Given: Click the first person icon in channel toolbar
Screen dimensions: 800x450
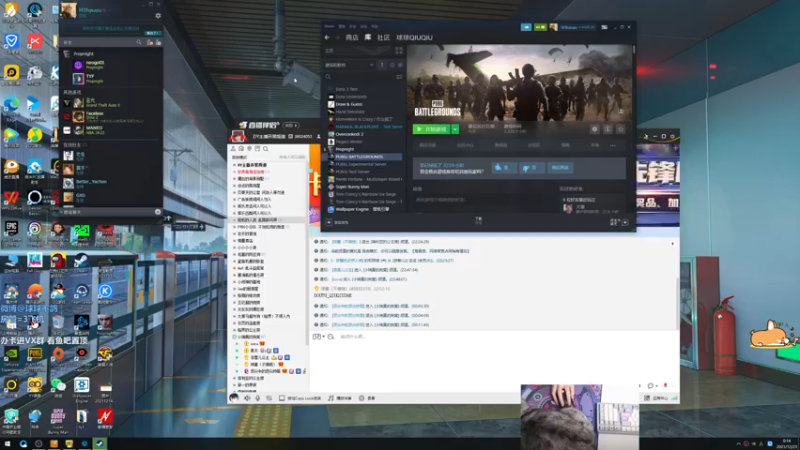Looking at the screenshot, I should click(233, 148).
